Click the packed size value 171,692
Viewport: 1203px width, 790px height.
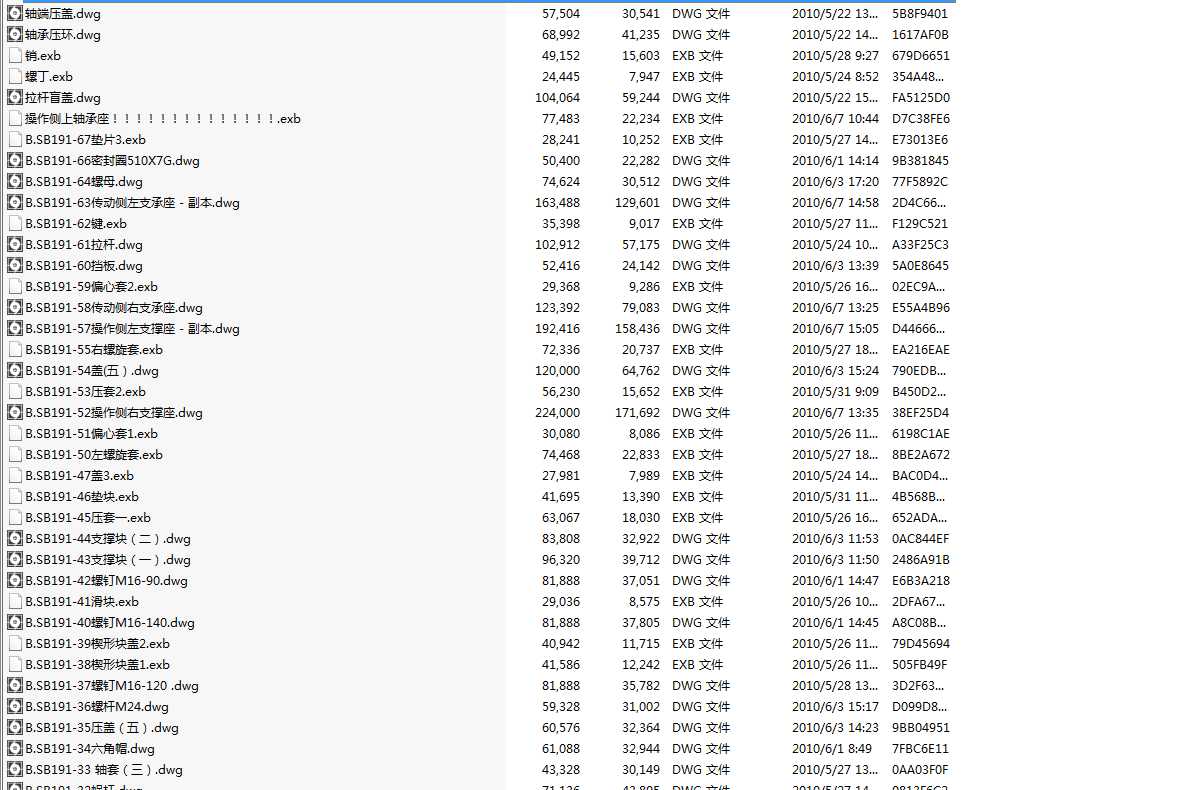click(x=637, y=413)
